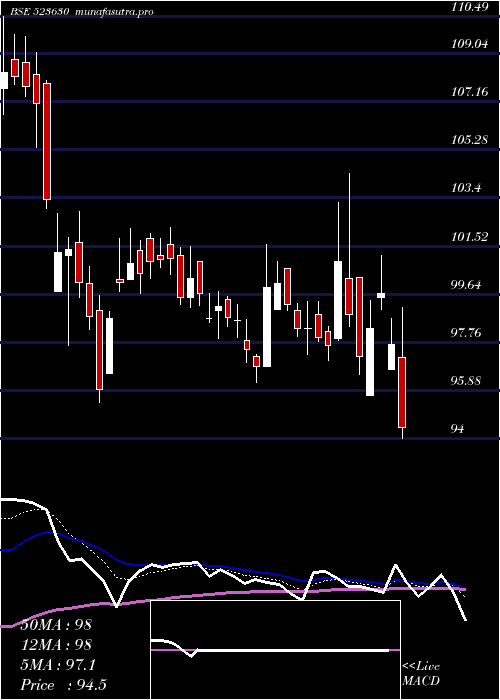The width and height of the screenshot is (500, 700).
Task: Click the 94 price axis label
Action: coord(458,429)
